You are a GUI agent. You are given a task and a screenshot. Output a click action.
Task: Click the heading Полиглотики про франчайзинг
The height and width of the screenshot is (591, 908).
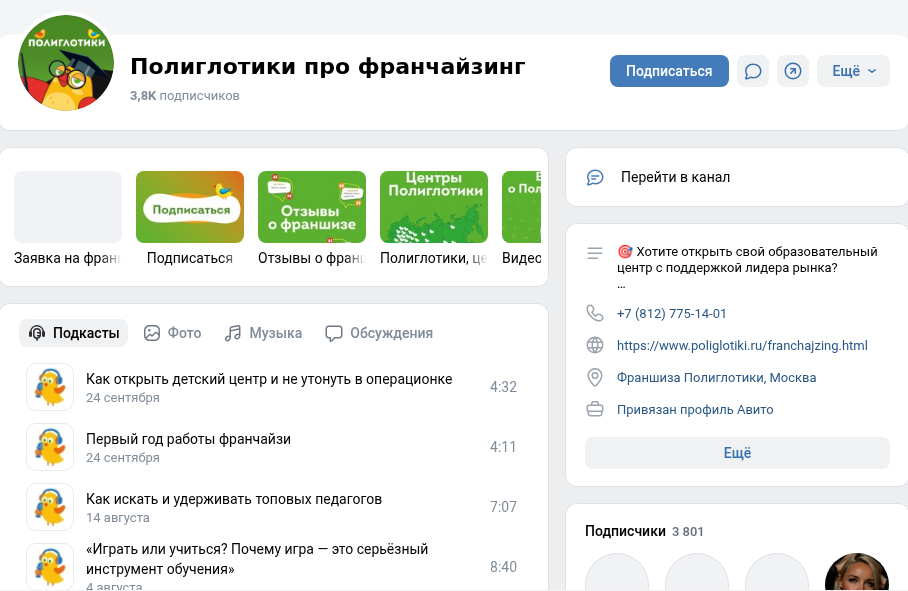[328, 67]
